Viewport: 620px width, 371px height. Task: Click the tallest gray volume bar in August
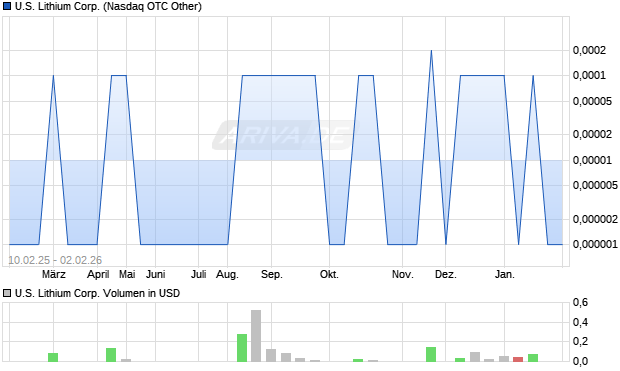tap(256, 336)
